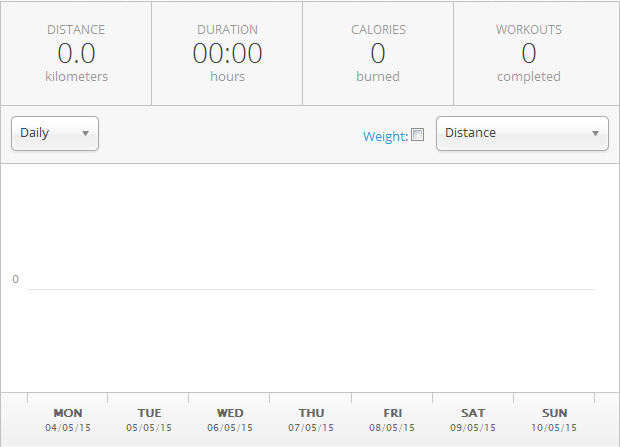Click the MON 04/05/15 day column

(x=68, y=419)
